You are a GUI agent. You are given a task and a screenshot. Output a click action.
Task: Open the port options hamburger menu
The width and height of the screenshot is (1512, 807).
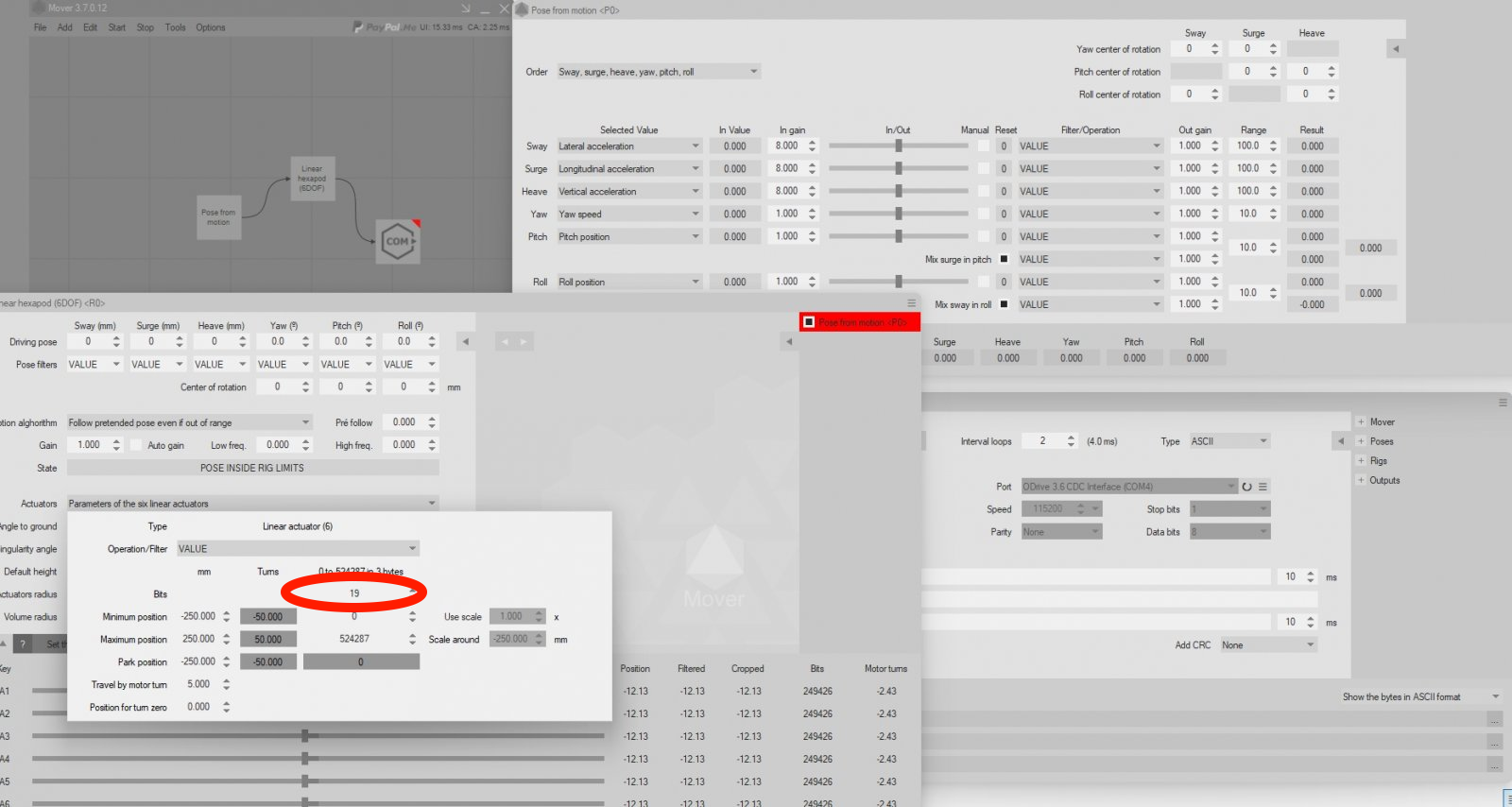click(1263, 487)
